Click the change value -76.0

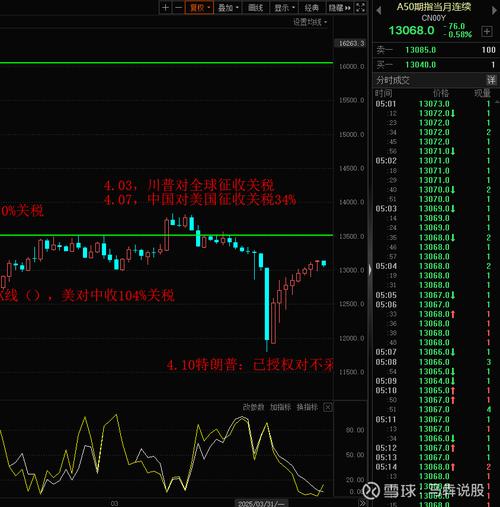coord(455,26)
